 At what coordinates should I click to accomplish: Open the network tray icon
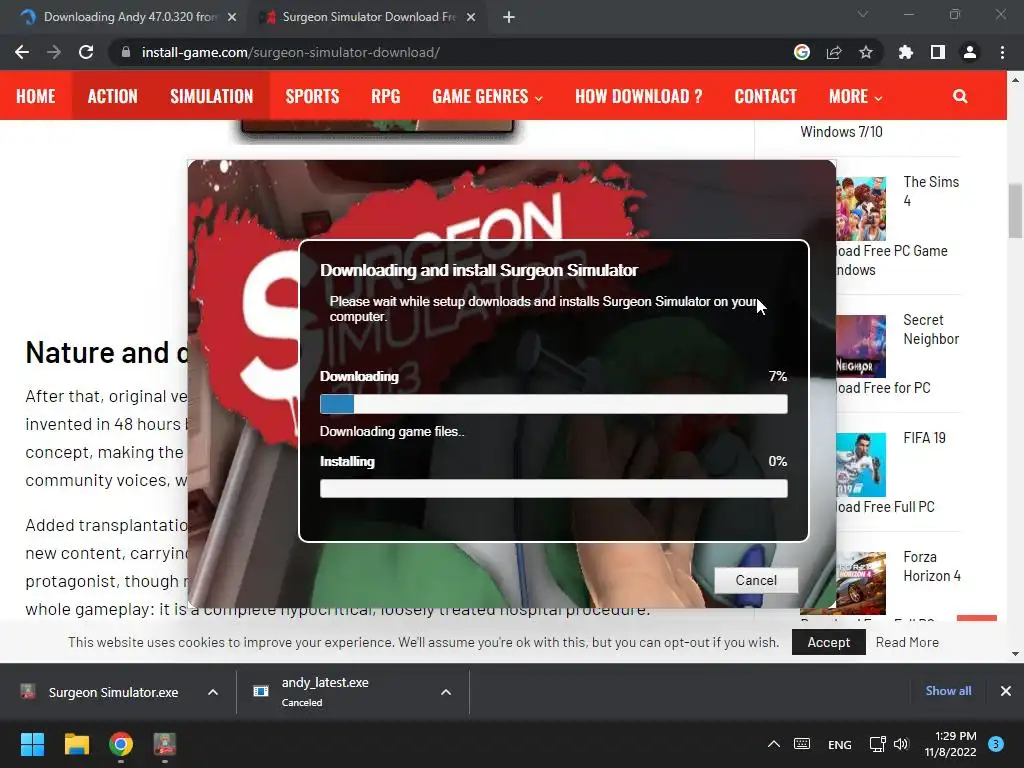(x=878, y=744)
